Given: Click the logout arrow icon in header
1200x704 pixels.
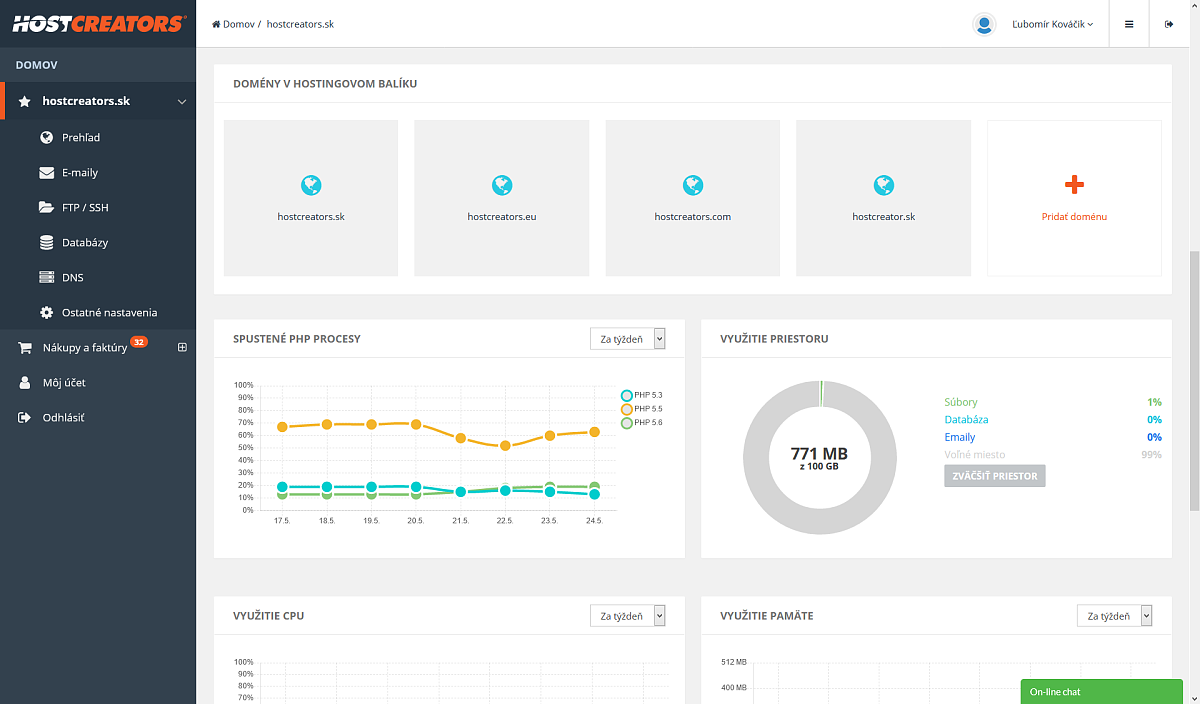Looking at the screenshot, I should point(1169,24).
